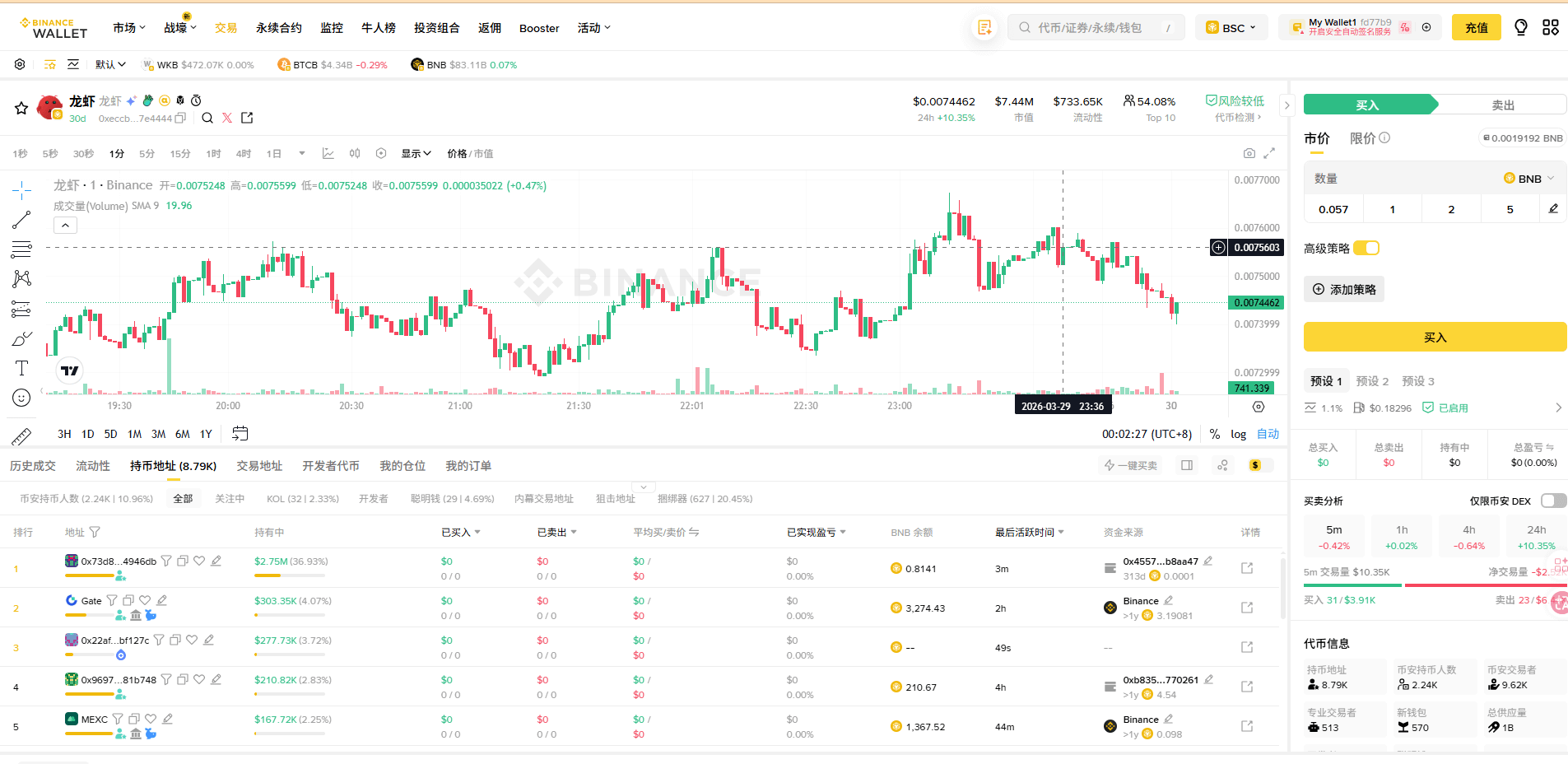
Task: Open 风险较低 token check link
Action: [1235, 100]
